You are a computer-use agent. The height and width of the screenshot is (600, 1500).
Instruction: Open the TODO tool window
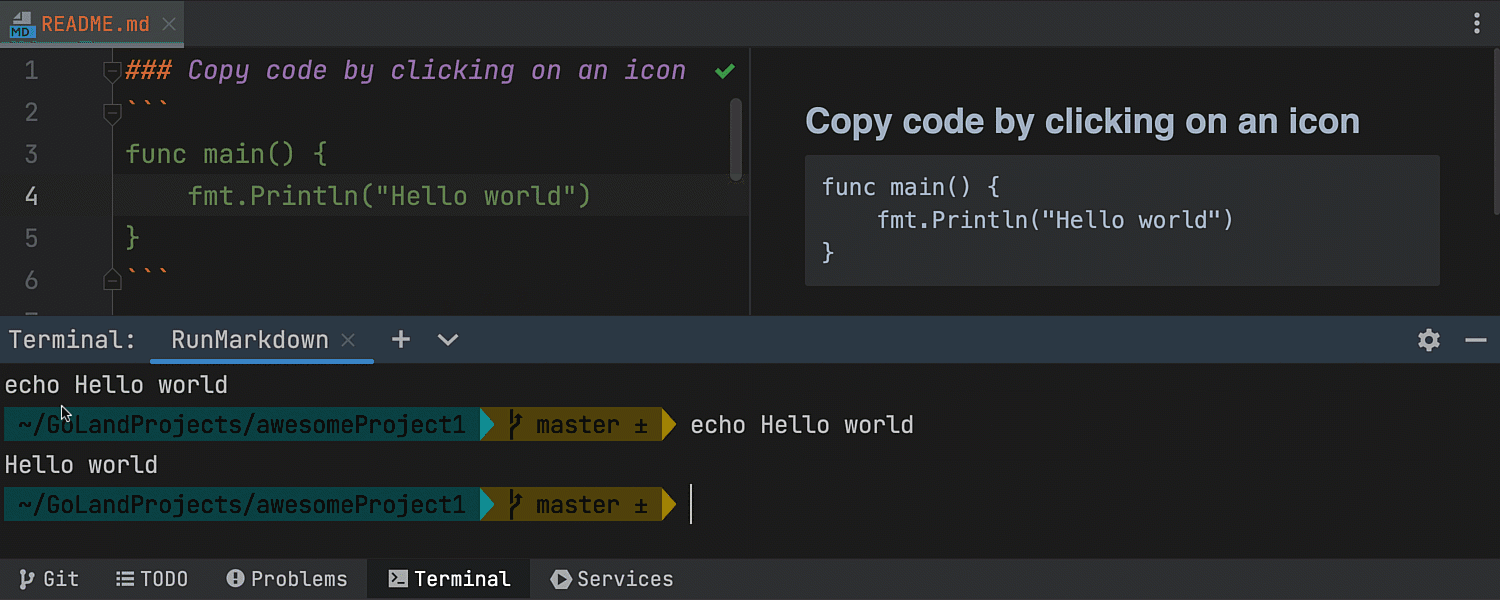pyautogui.click(x=152, y=579)
